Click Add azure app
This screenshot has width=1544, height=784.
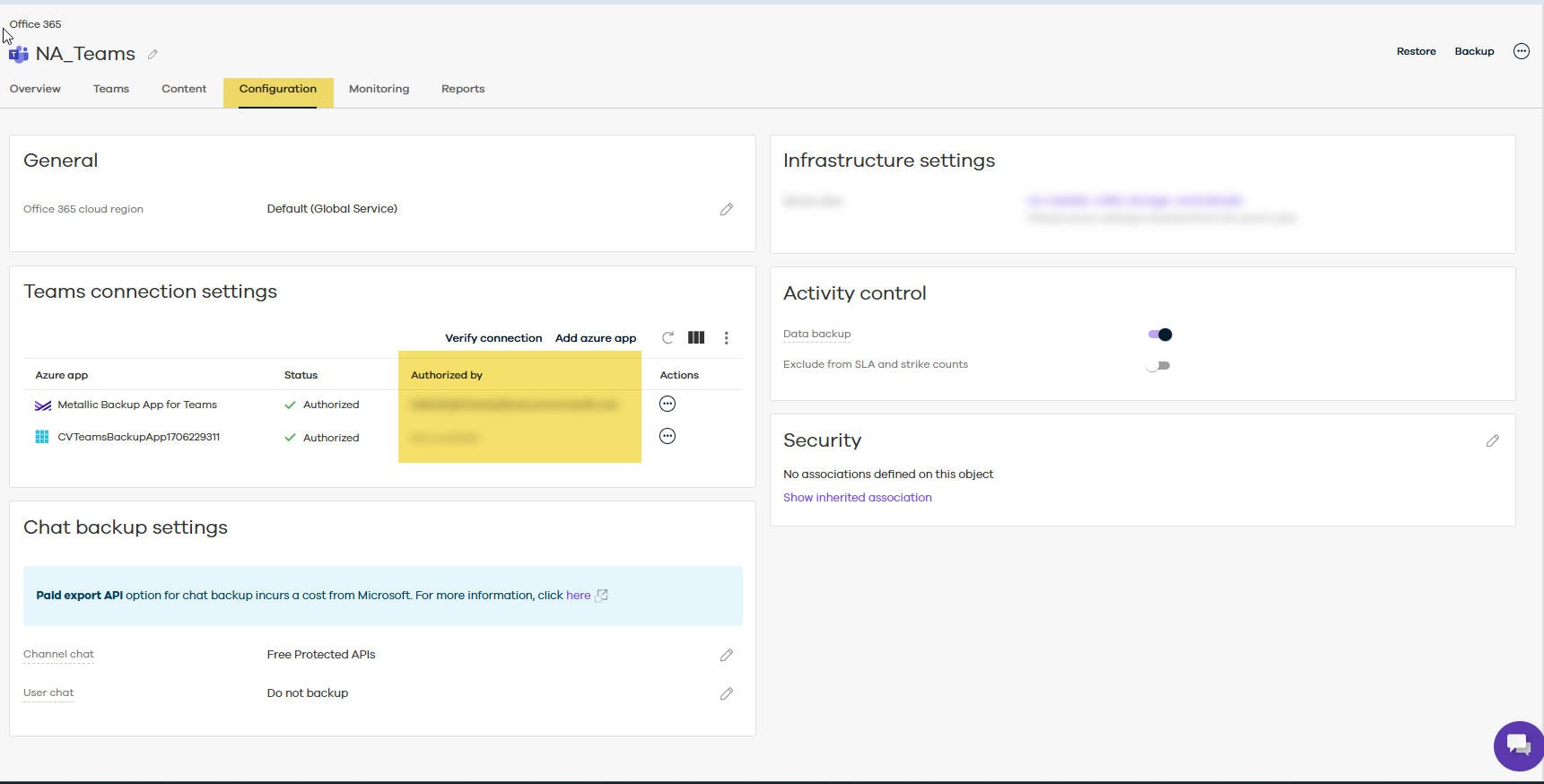pos(596,338)
